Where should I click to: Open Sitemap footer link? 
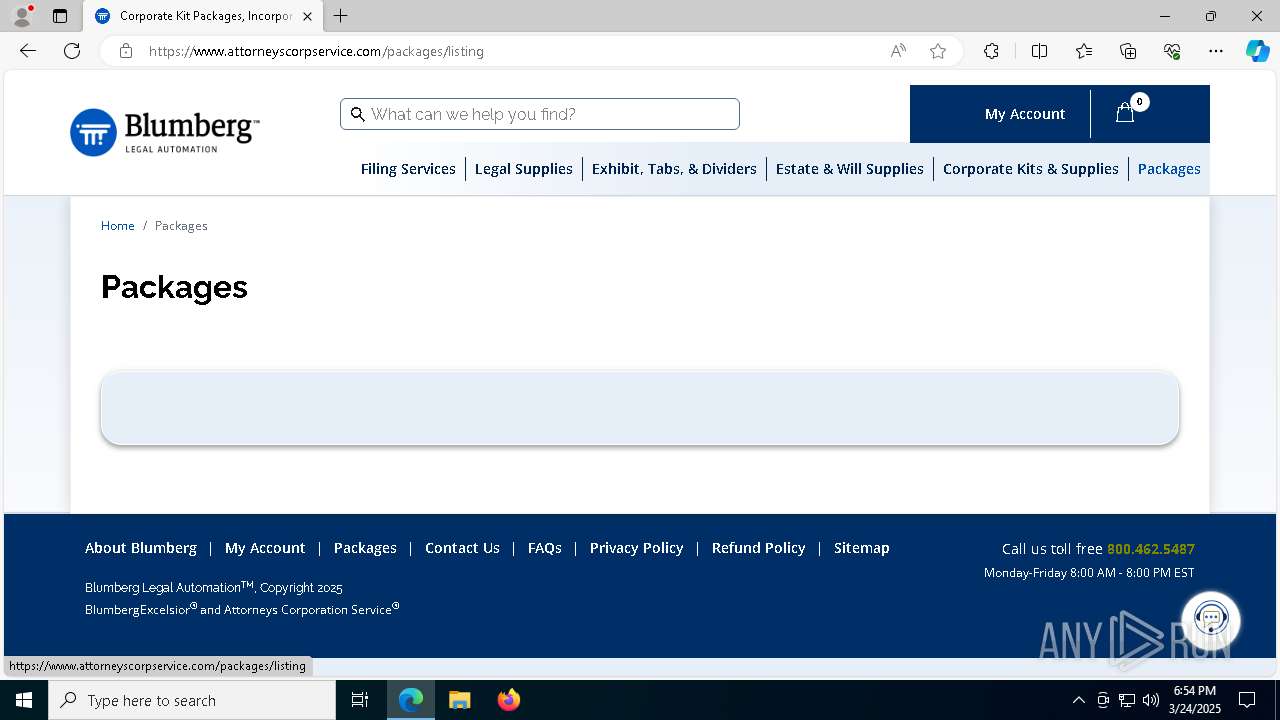(862, 548)
